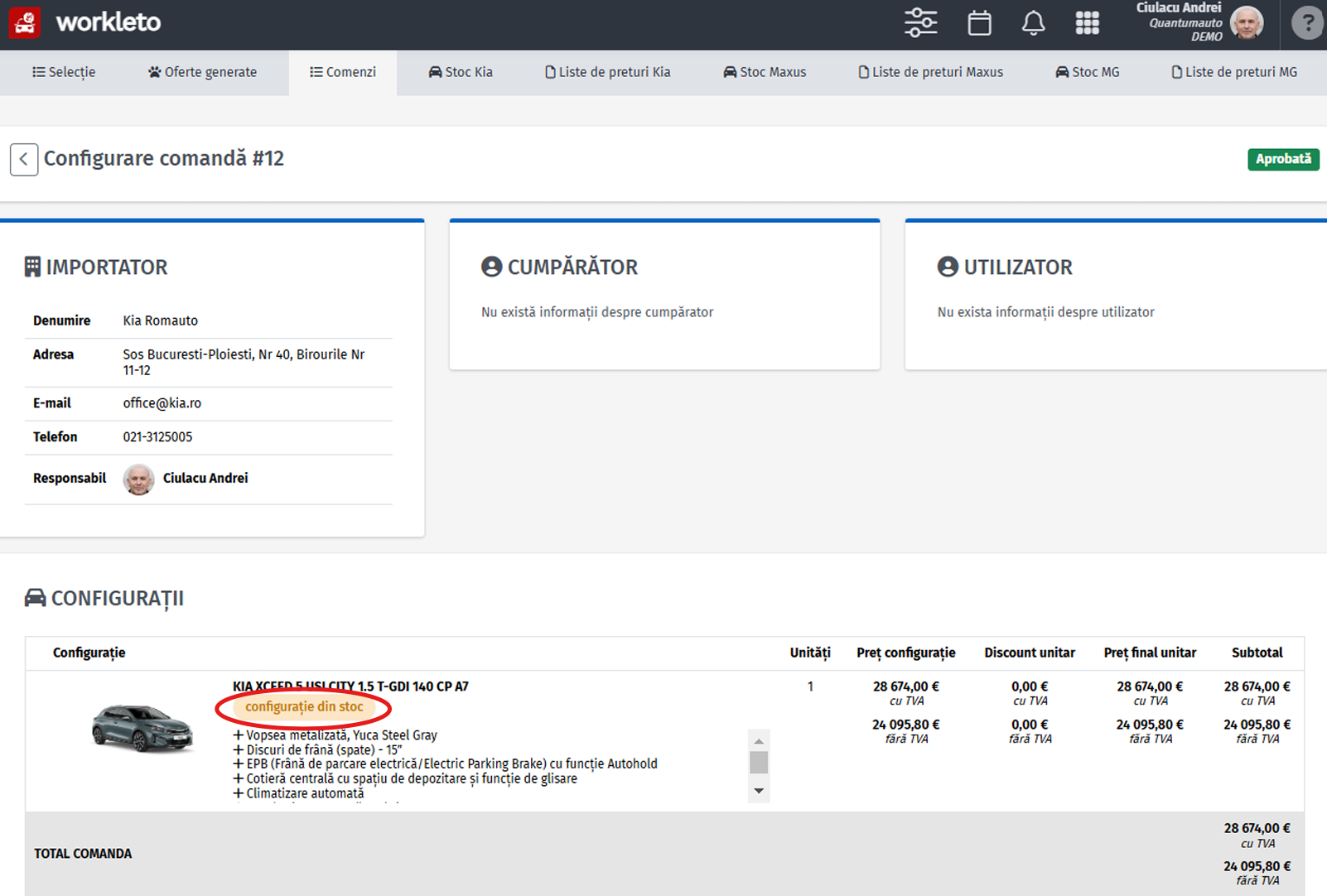Viewport: 1327px width, 896px height.
Task: Go back using the arrow button
Action: coord(24,159)
